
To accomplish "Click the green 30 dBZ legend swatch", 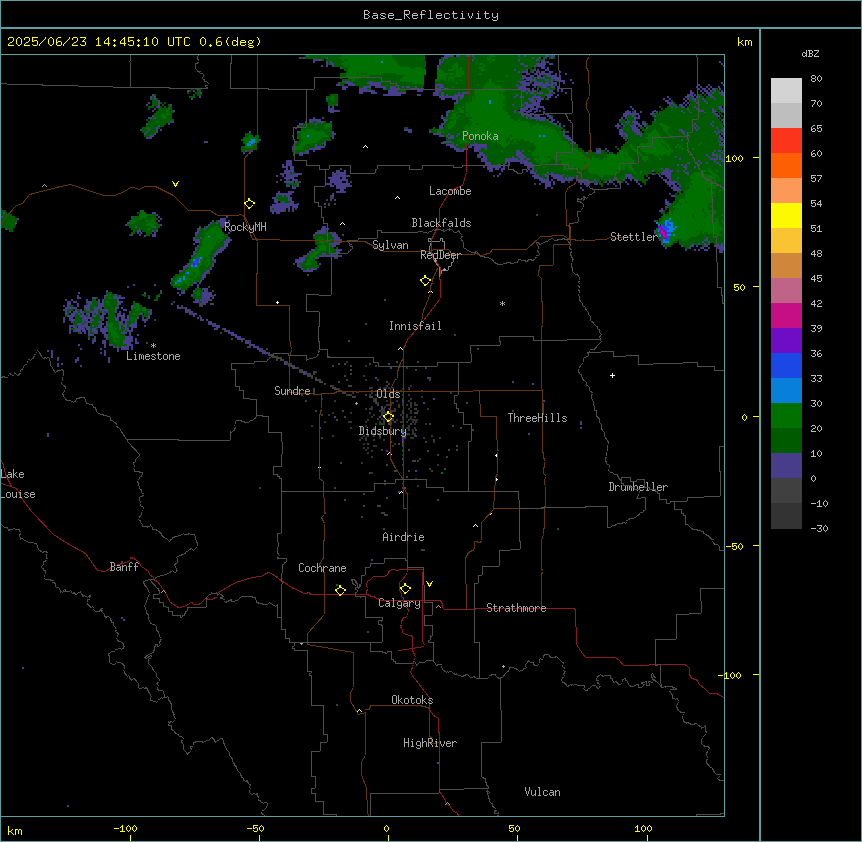I will pyautogui.click(x=786, y=416).
